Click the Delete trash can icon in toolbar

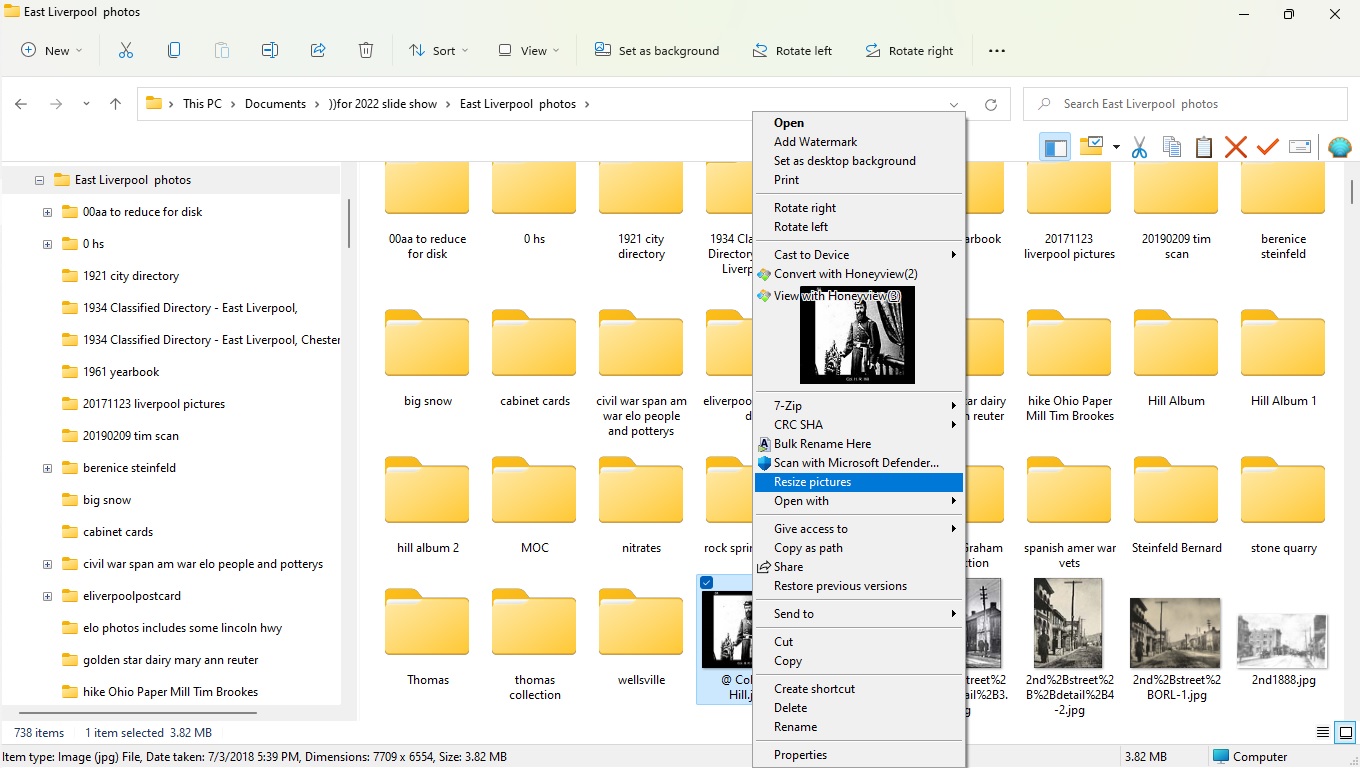366,51
